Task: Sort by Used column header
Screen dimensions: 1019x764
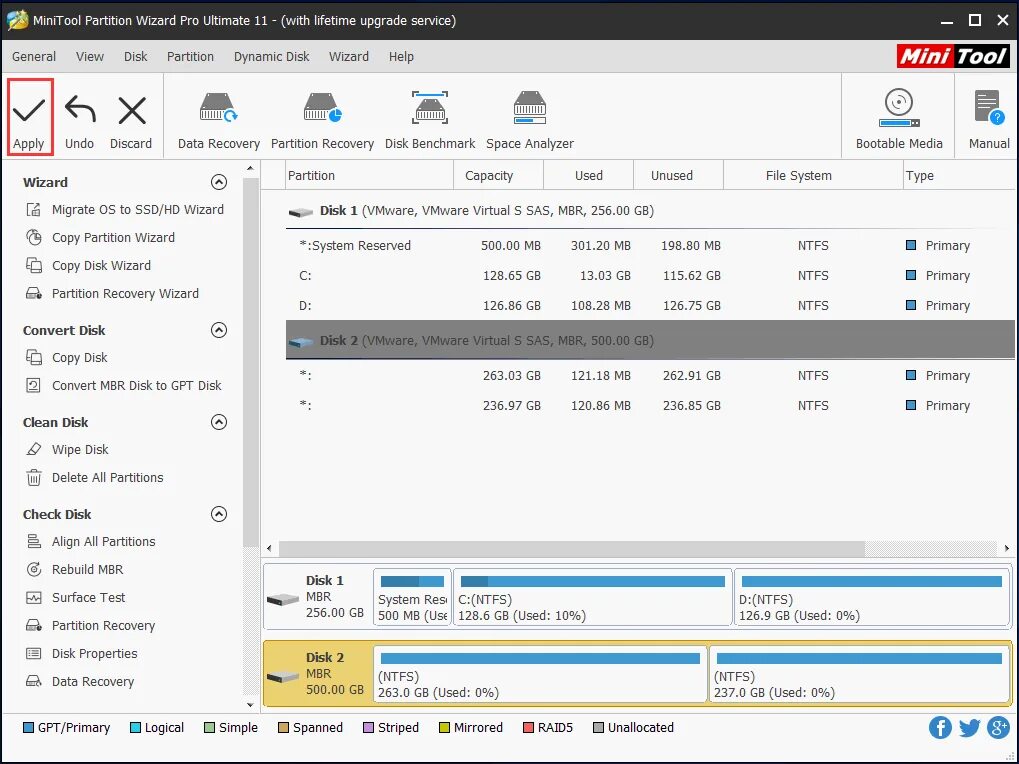Action: [588, 175]
